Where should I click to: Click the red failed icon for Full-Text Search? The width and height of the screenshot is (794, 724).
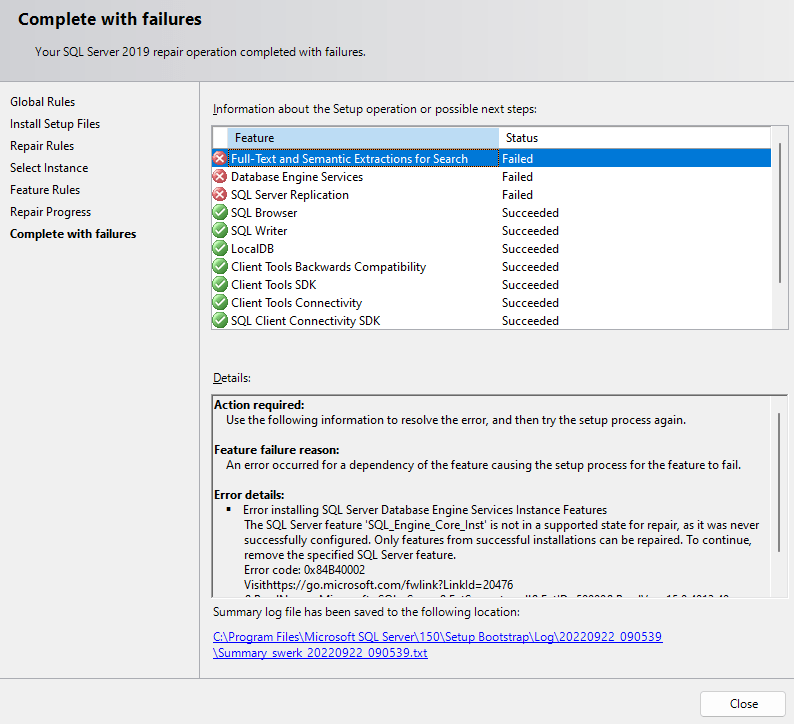click(x=220, y=158)
